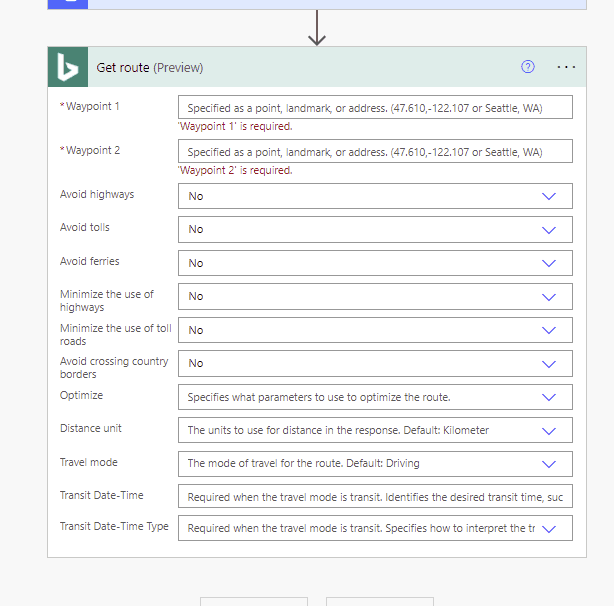Click the Waypoint 1 field label
The height and width of the screenshot is (606, 614).
pyautogui.click(x=90, y=106)
